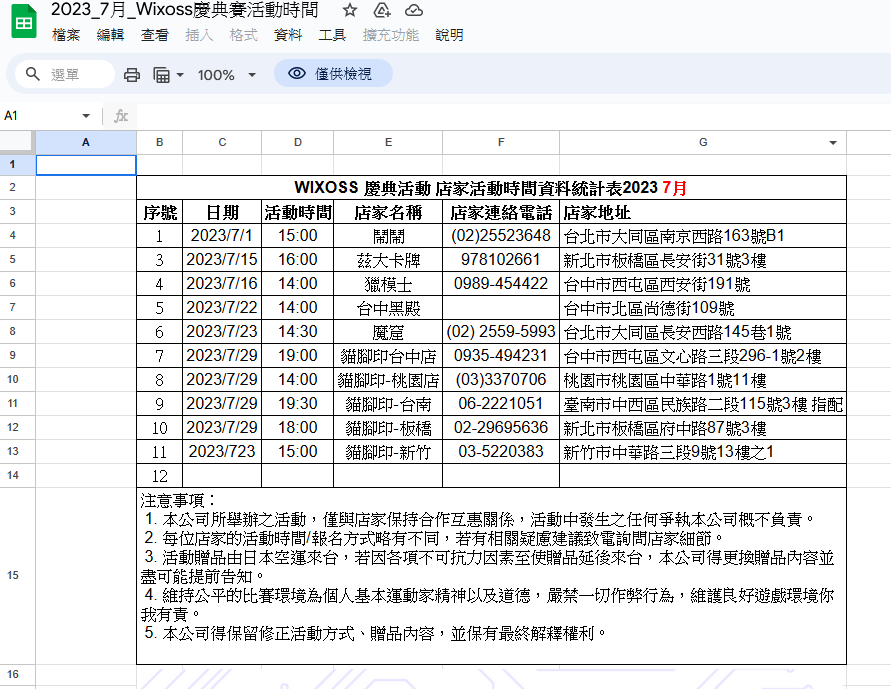This screenshot has width=891, height=689.
Task: Click the add to Drive shortcut icon
Action: click(382, 10)
